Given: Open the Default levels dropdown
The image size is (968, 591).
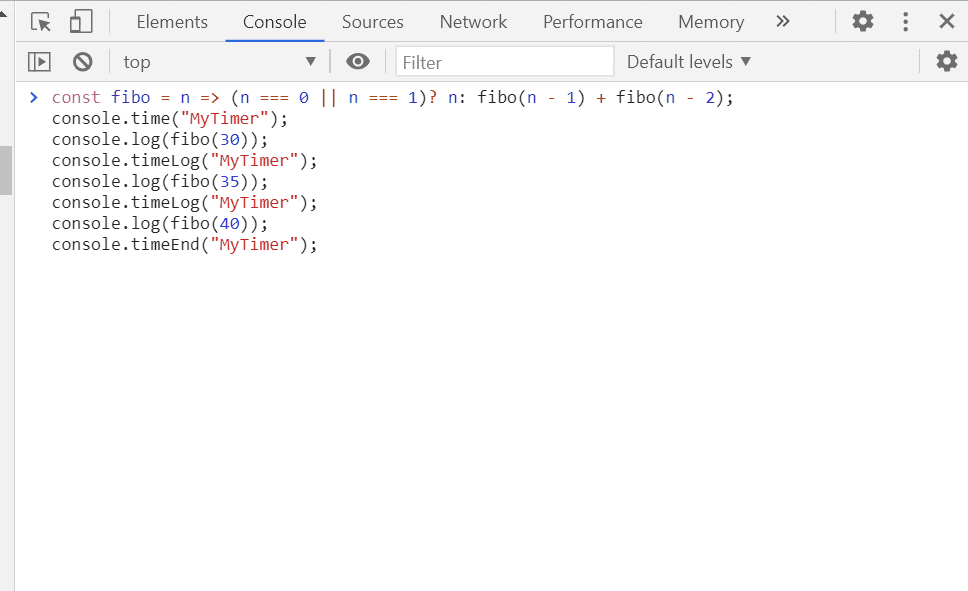Looking at the screenshot, I should 688,61.
